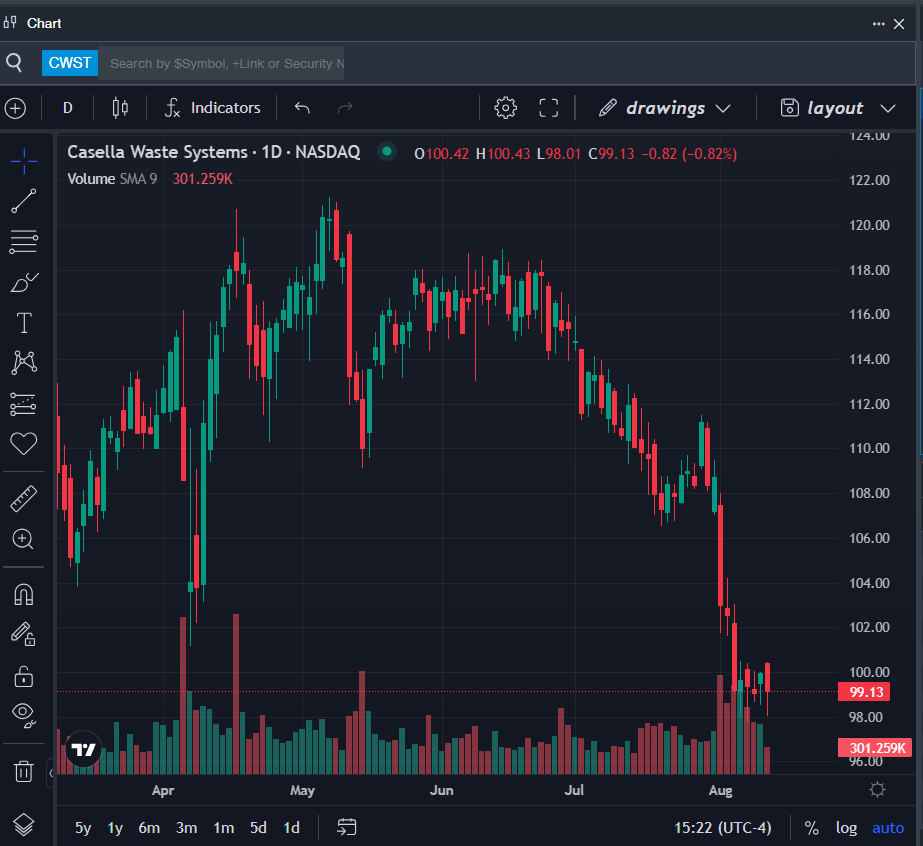Toggle hide all drawings eye icon
Image resolution: width=923 pixels, height=846 pixels.
23,713
